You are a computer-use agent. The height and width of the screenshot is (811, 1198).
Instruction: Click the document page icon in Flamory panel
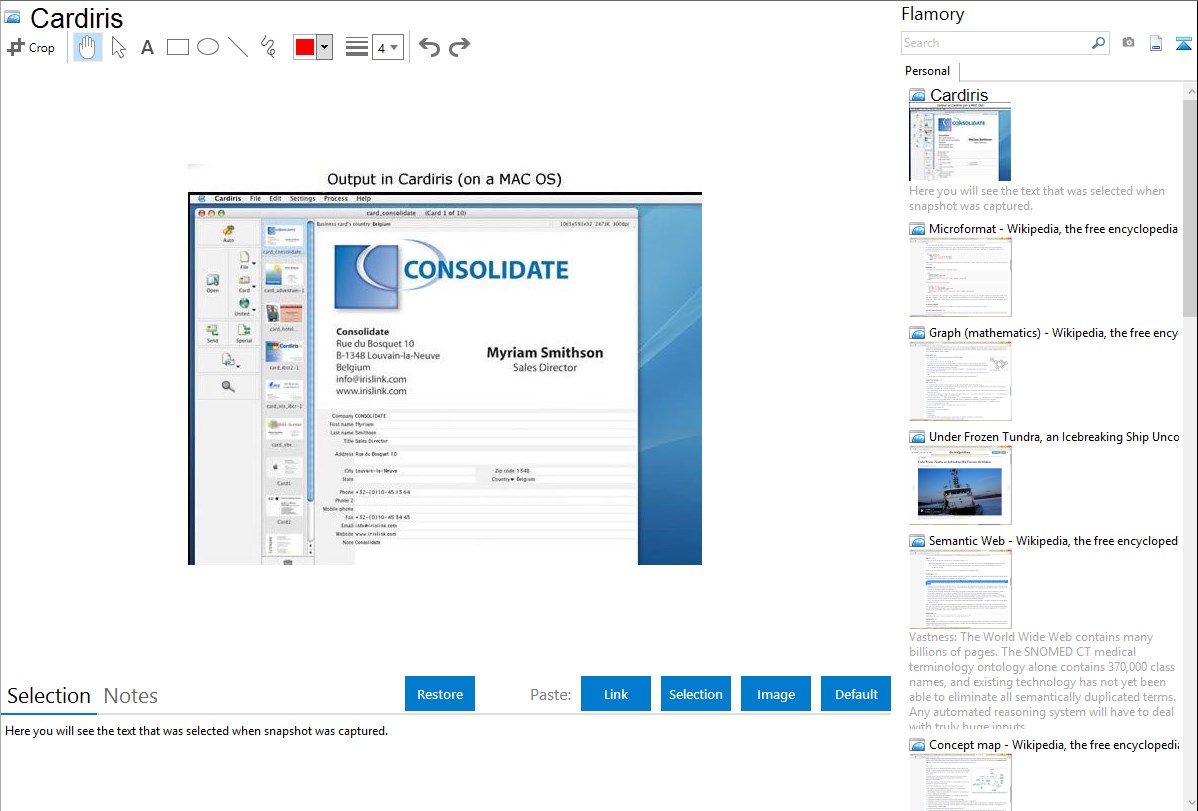pyautogui.click(x=1156, y=43)
